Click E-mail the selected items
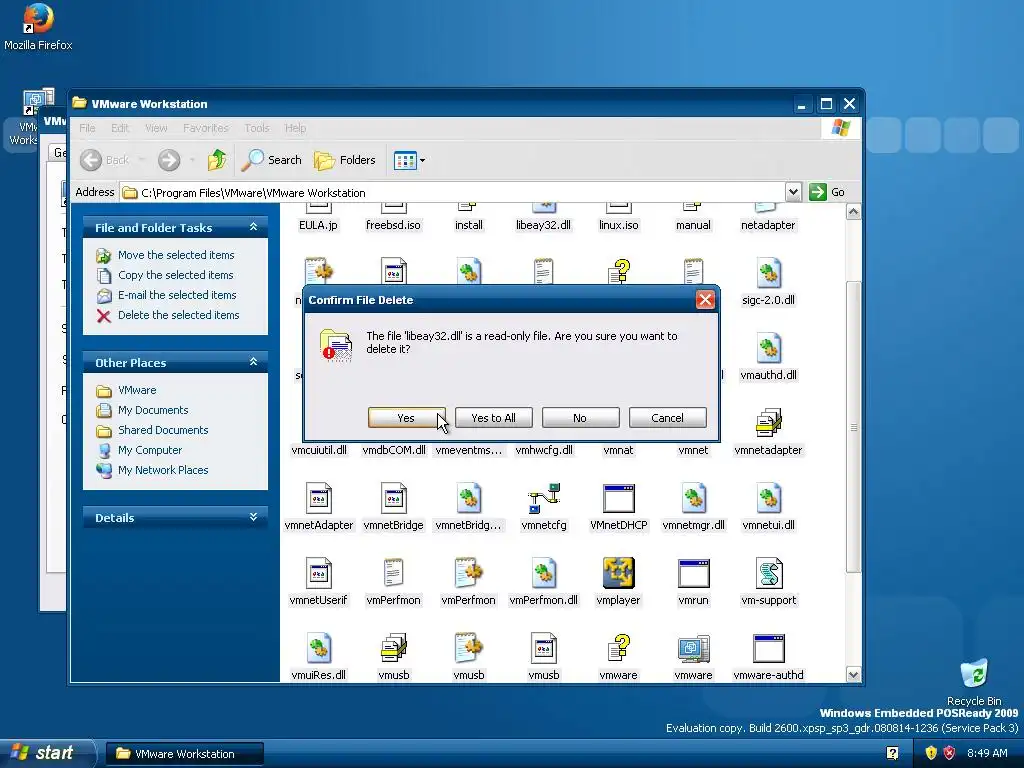 pyautogui.click(x=177, y=295)
